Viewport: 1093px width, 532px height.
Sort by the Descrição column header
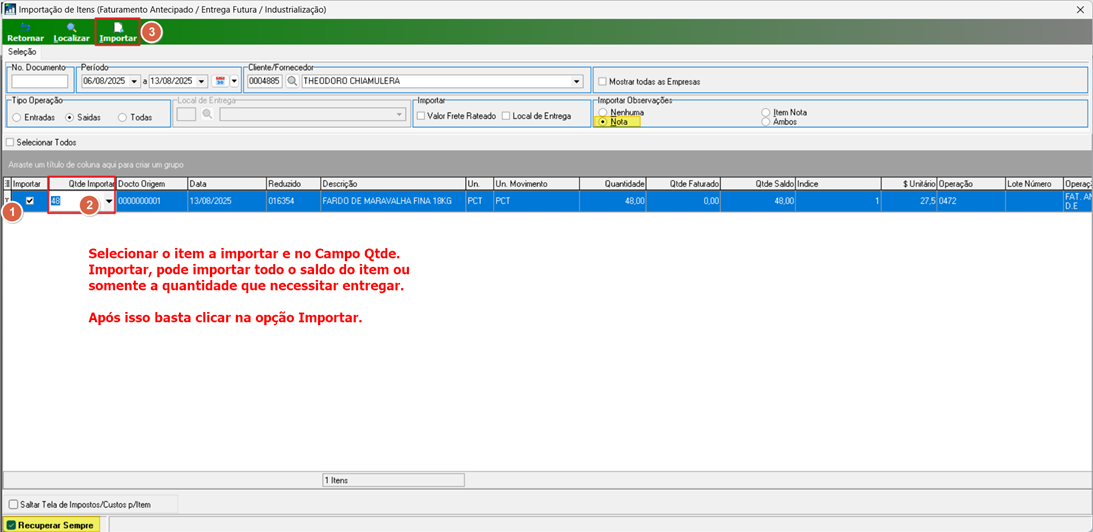coord(392,183)
